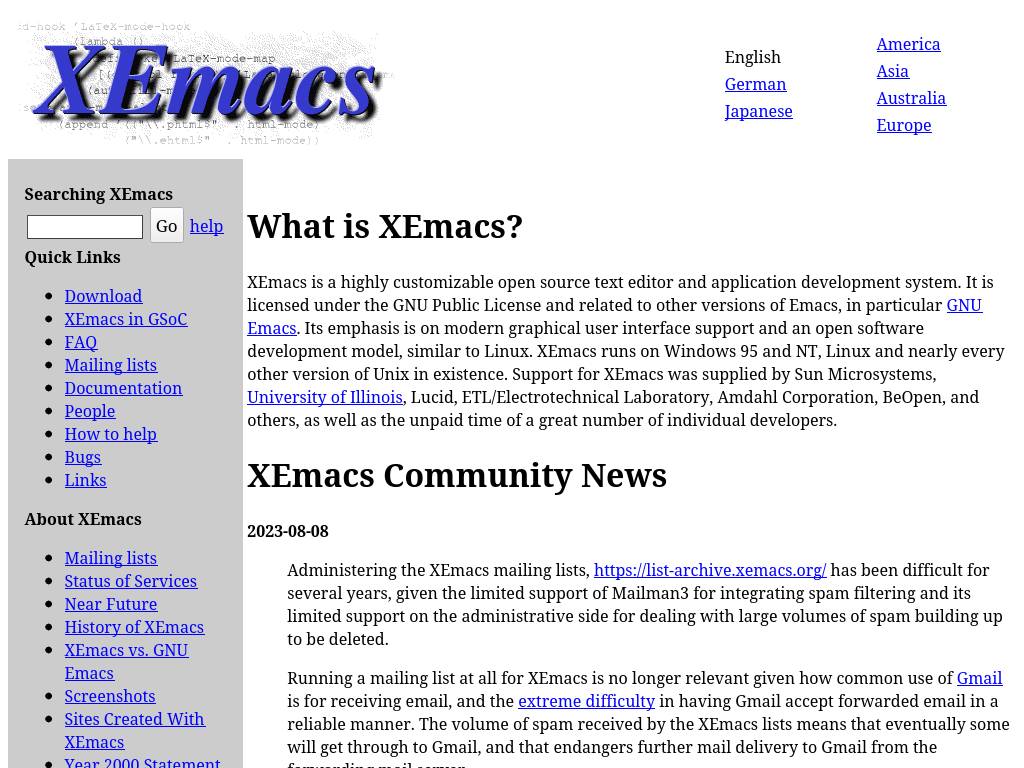Image resolution: width=1024 pixels, height=768 pixels.
Task: Switch site language to Japanese
Action: point(758,111)
